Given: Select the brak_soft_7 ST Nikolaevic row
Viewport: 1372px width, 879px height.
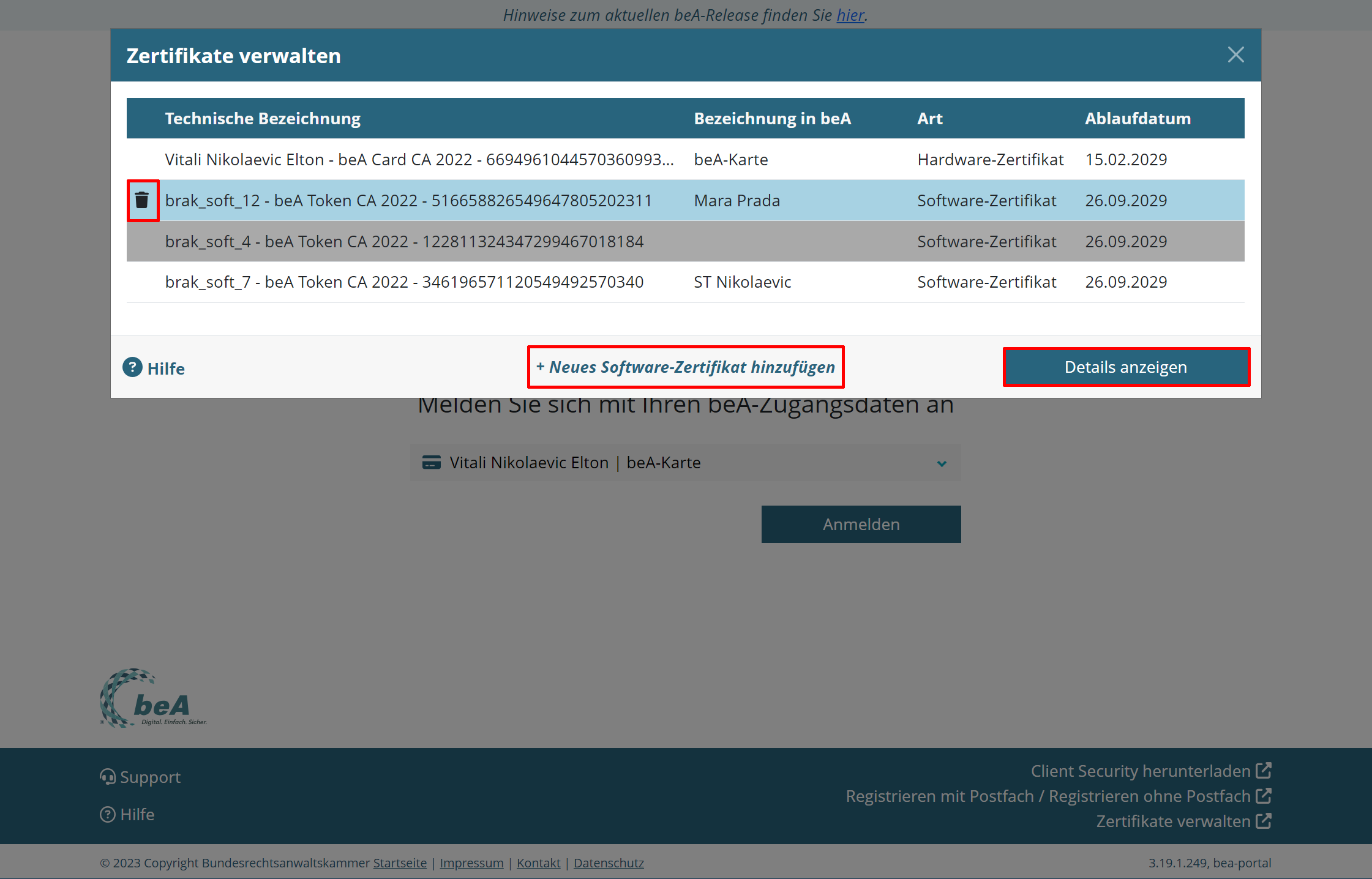Looking at the screenshot, I should pyautogui.click(x=404, y=282).
